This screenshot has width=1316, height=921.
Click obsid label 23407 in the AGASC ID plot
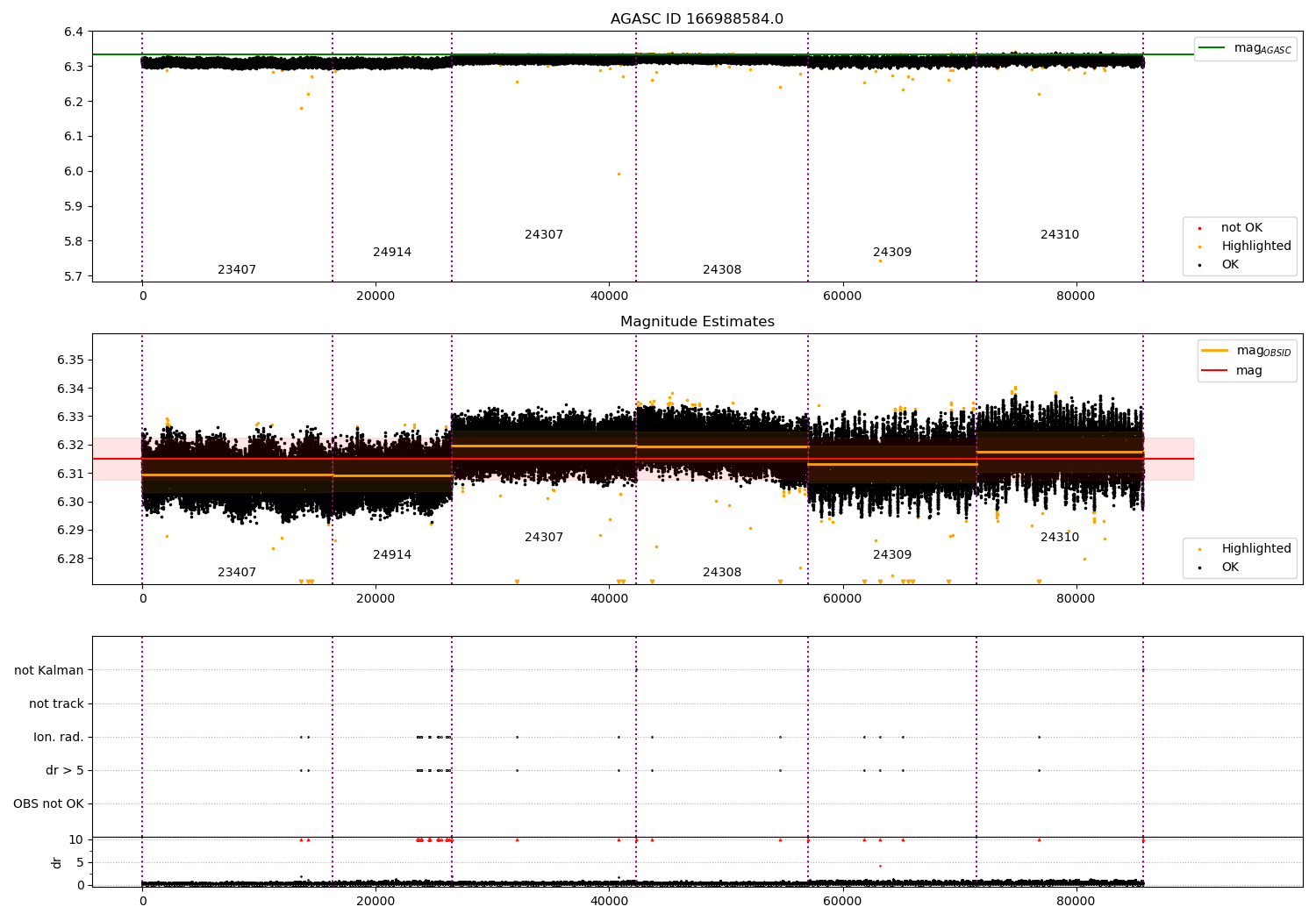[x=237, y=270]
